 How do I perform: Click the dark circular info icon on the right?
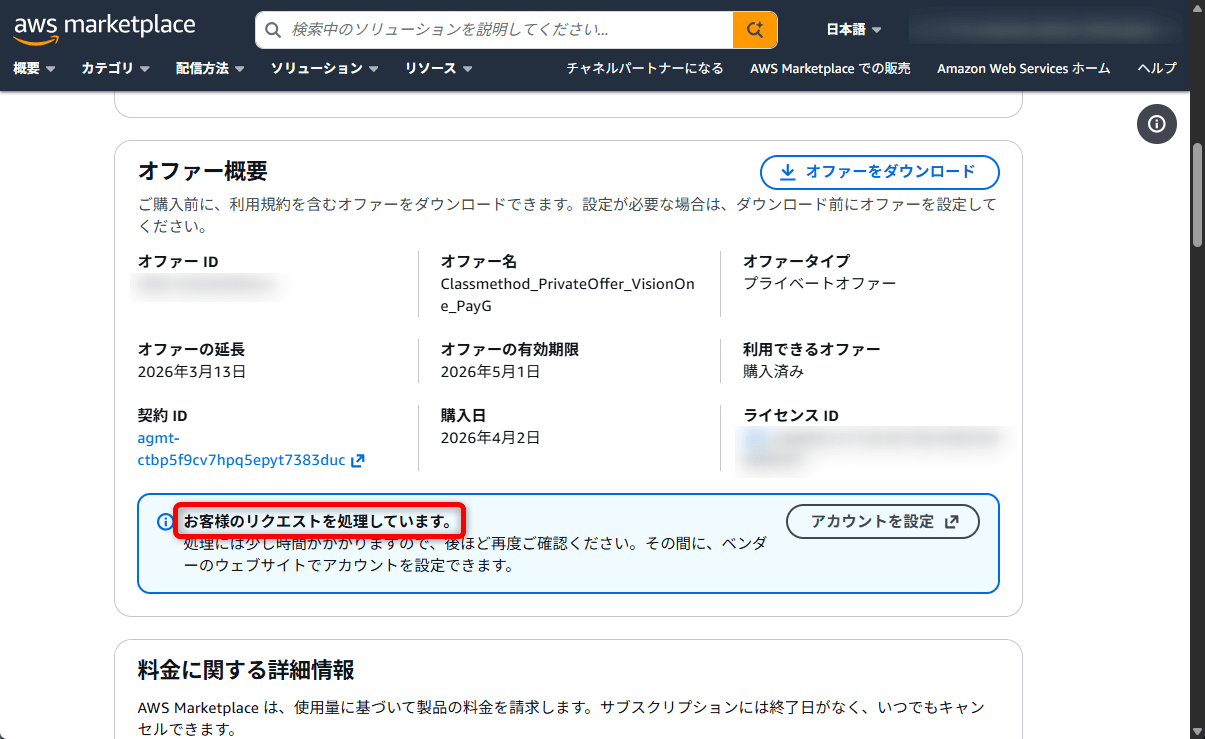[1156, 124]
